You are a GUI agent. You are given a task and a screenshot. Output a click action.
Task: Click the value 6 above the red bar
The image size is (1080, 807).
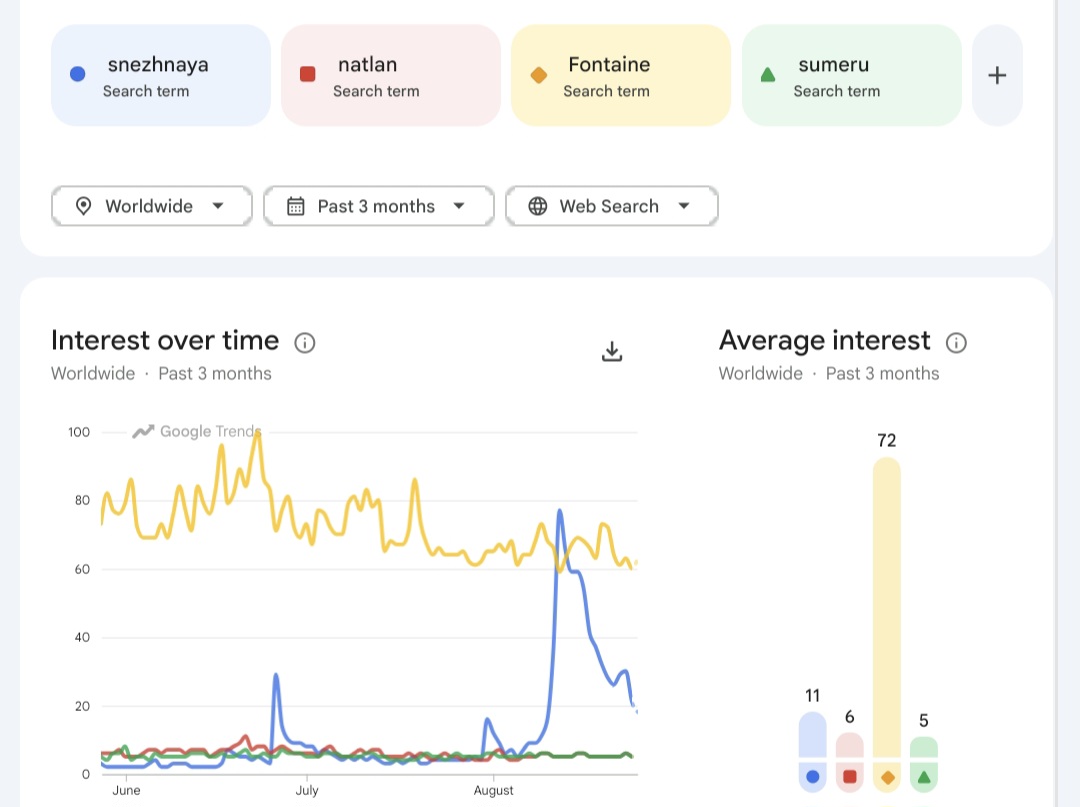coord(850,717)
